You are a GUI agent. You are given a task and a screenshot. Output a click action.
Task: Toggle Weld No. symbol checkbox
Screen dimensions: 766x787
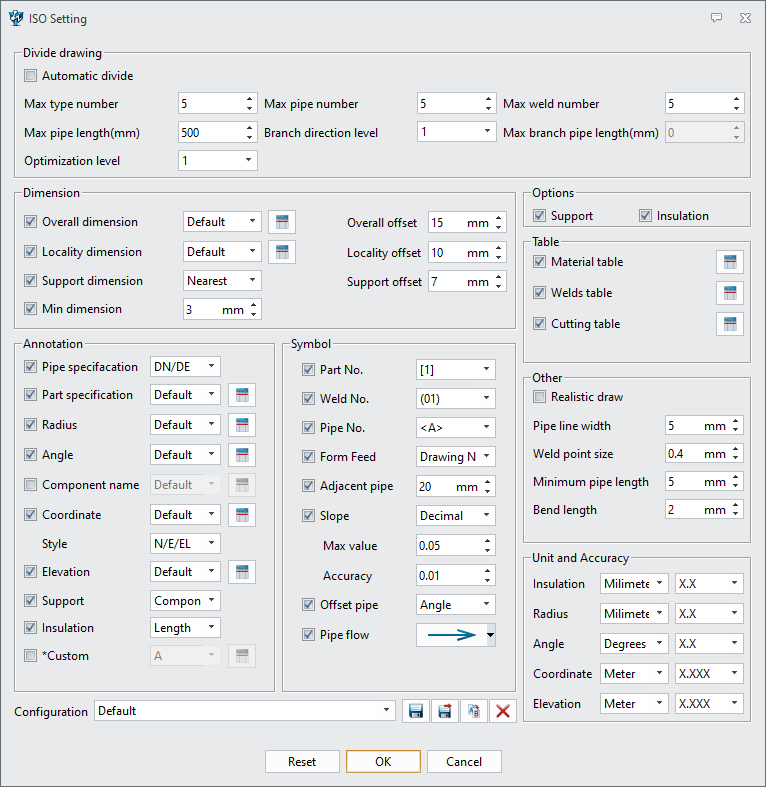click(308, 399)
